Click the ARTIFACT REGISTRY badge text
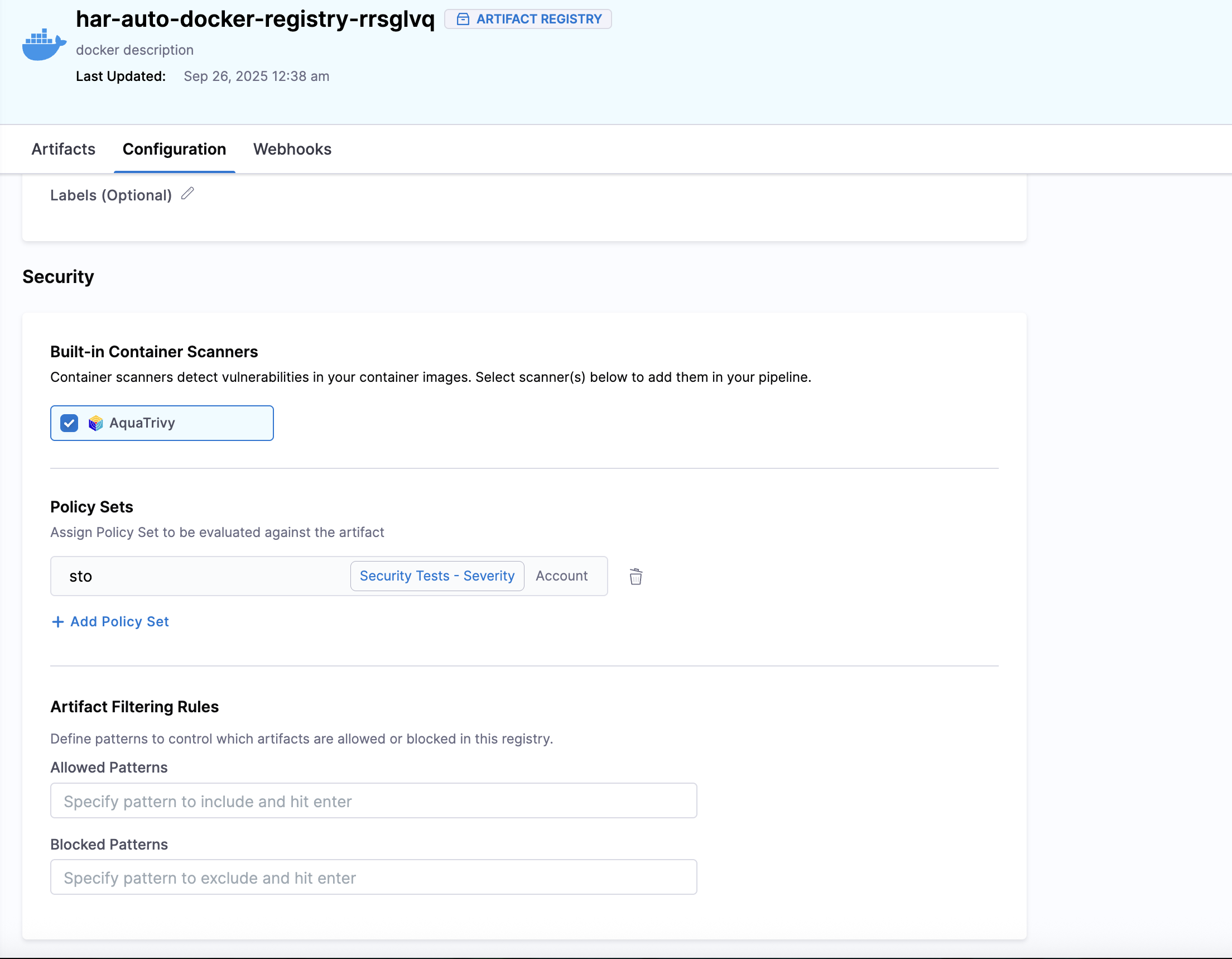Screen dimensions: 1232x959 538,19
